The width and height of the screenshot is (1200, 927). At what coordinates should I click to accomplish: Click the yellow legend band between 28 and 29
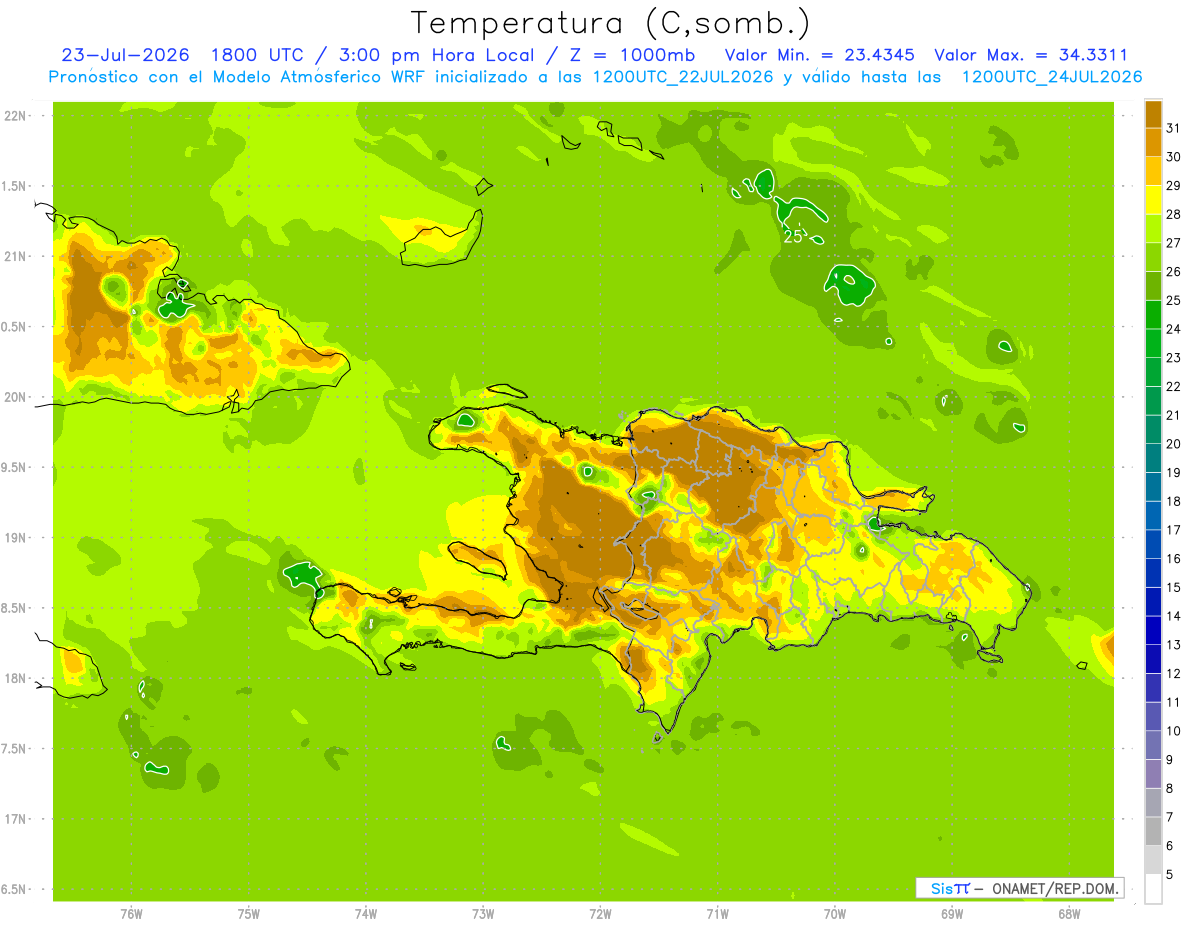pos(1153,200)
